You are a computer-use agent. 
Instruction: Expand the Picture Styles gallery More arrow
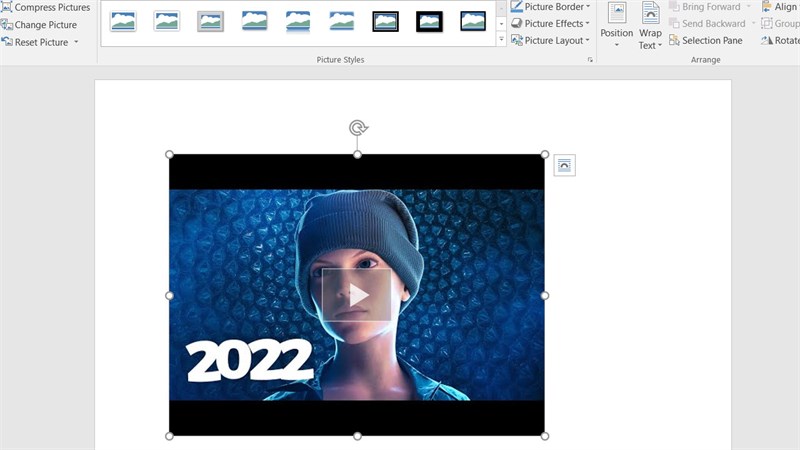pos(501,39)
